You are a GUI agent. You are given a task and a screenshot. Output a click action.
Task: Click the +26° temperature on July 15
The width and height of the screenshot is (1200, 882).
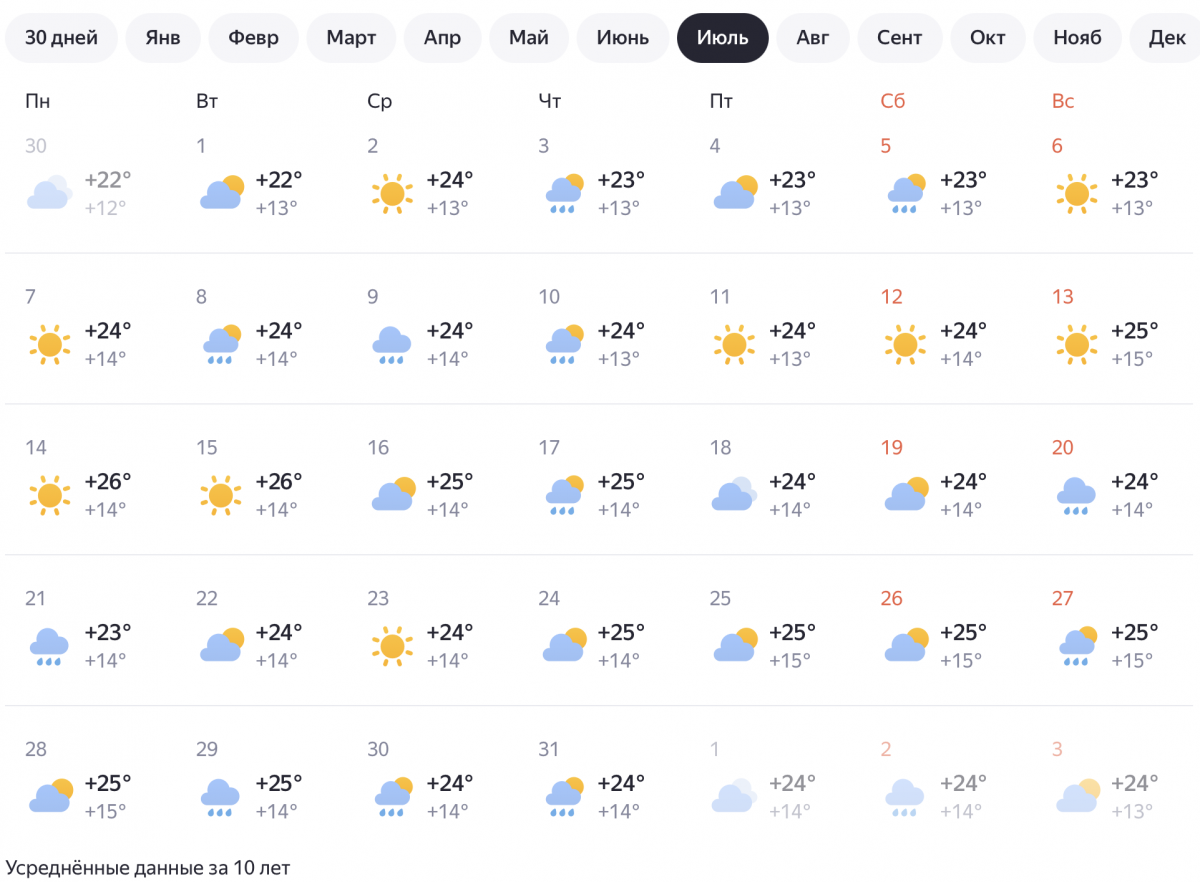tap(279, 482)
